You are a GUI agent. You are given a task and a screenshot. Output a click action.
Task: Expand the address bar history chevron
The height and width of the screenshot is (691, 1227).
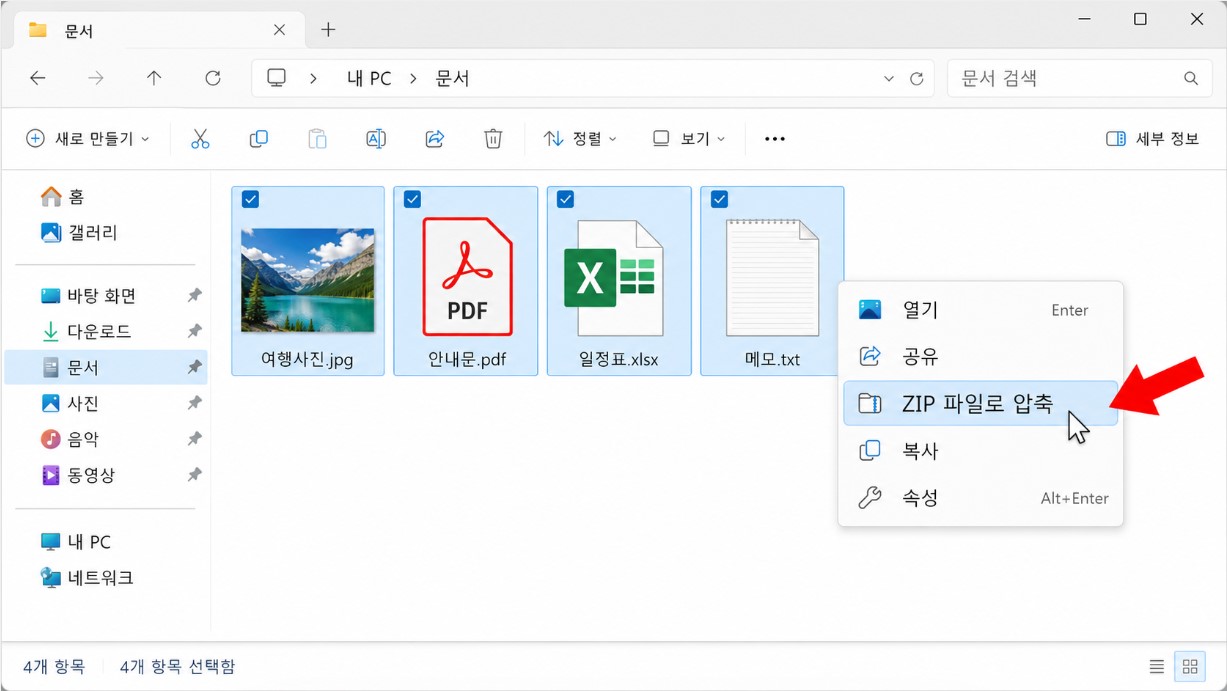click(889, 78)
